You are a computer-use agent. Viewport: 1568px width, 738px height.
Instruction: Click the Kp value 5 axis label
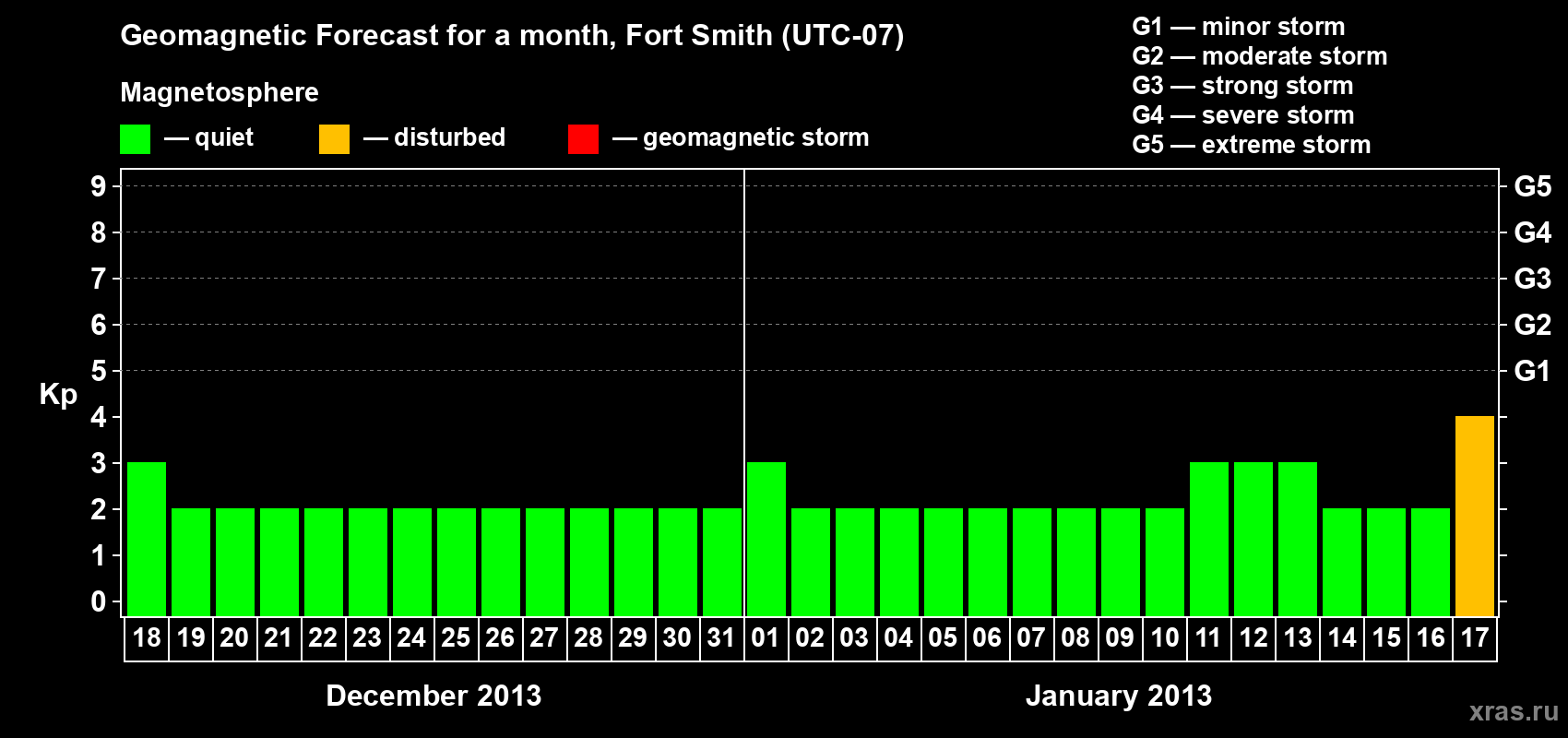click(99, 371)
